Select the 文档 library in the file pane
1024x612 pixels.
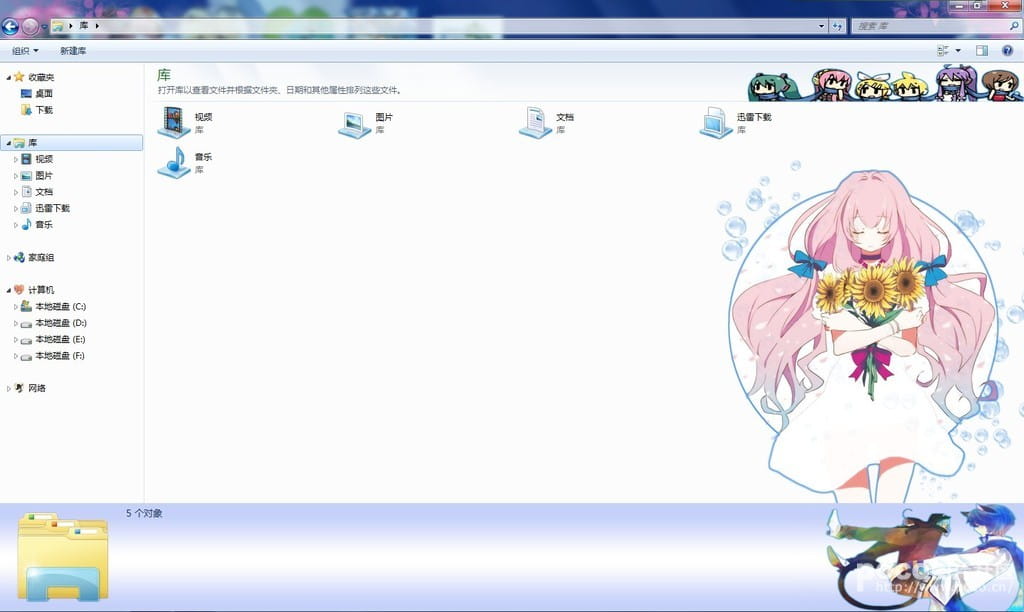click(547, 122)
